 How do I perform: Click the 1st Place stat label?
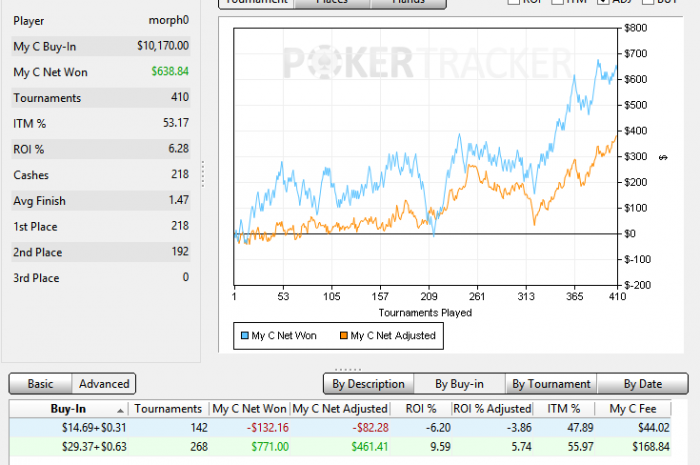tap(35, 227)
